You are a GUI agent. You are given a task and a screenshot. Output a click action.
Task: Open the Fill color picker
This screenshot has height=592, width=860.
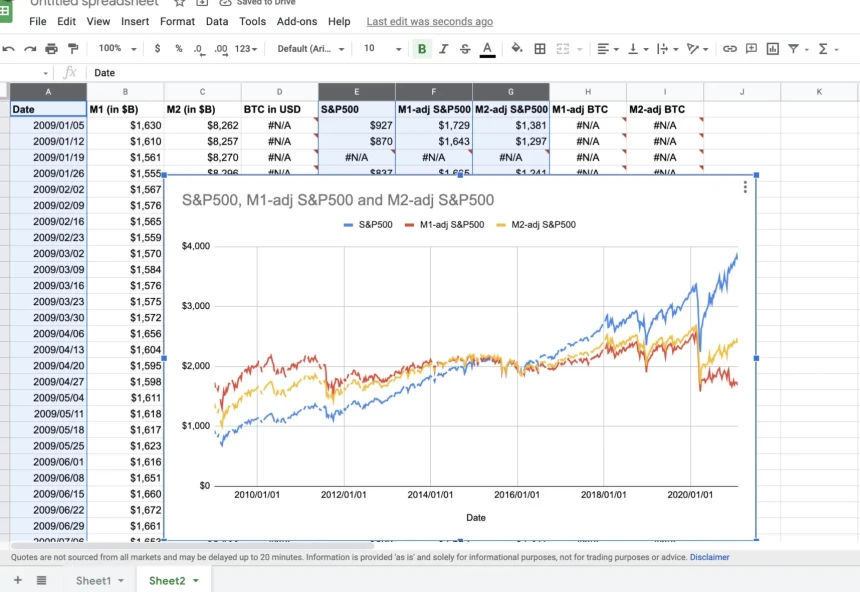pyautogui.click(x=516, y=48)
